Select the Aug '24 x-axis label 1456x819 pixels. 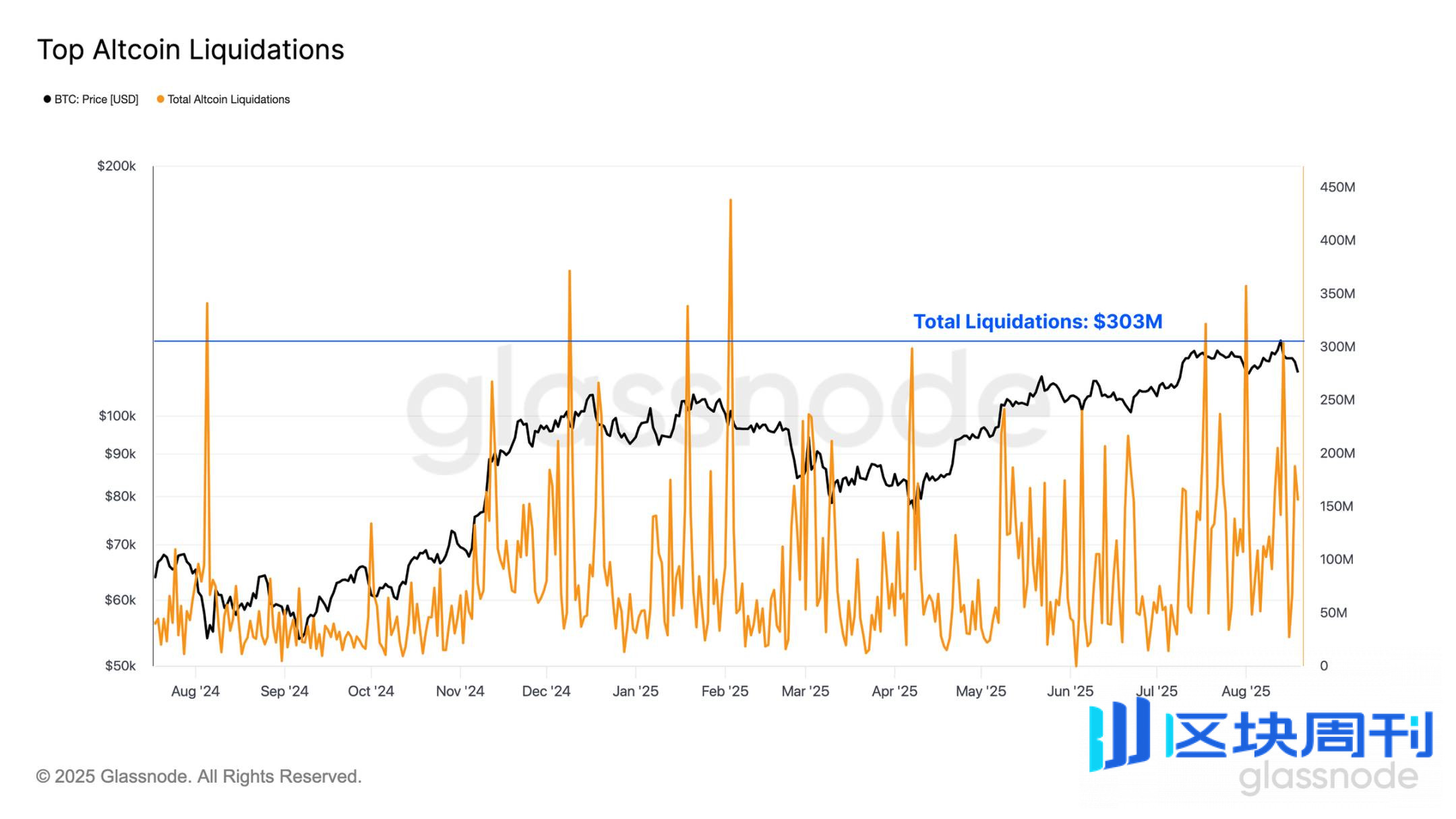[195, 691]
